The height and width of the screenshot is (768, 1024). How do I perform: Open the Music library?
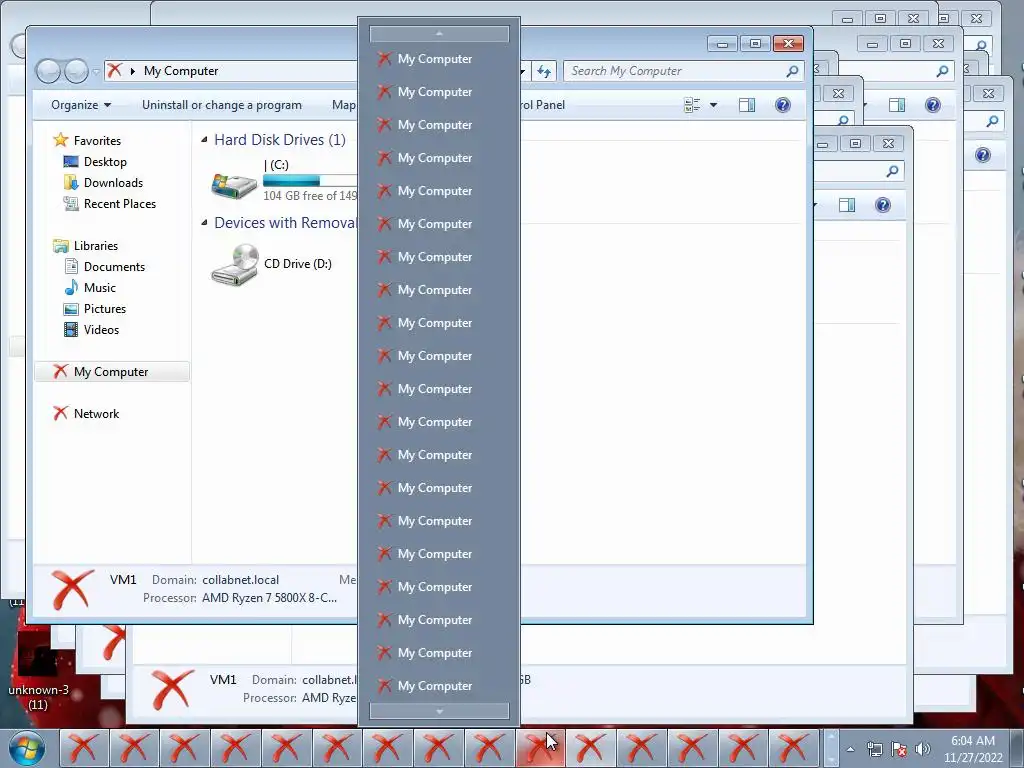pos(99,287)
